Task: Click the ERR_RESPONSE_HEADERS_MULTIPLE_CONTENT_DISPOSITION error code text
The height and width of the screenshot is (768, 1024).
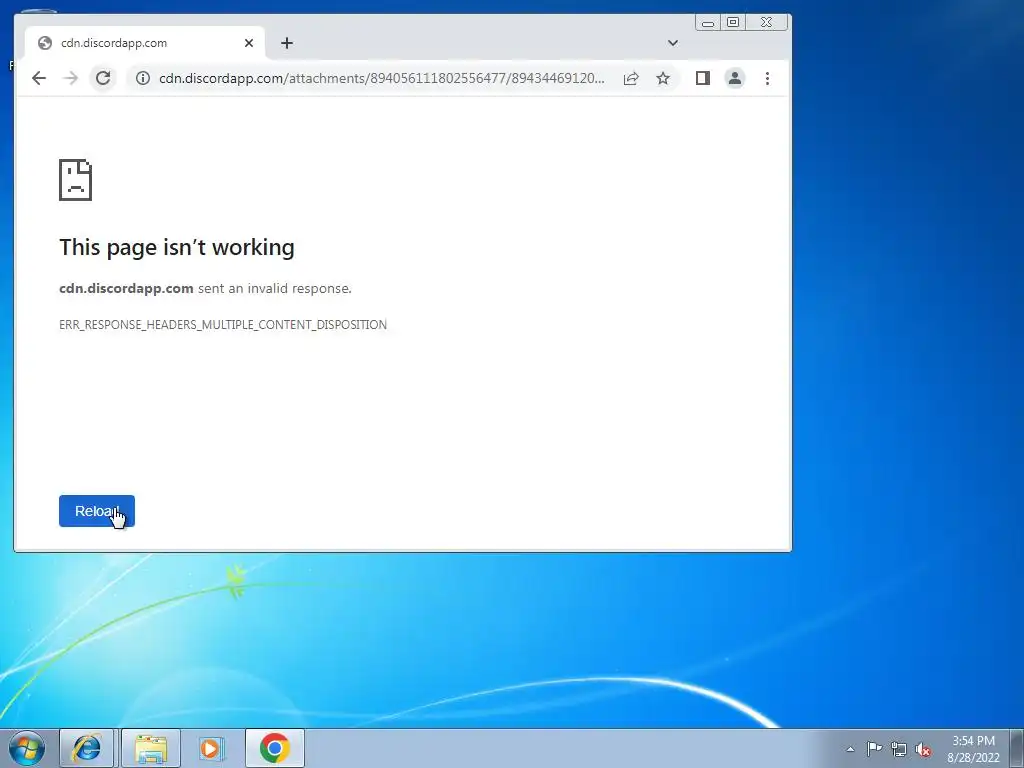Action: (x=223, y=325)
